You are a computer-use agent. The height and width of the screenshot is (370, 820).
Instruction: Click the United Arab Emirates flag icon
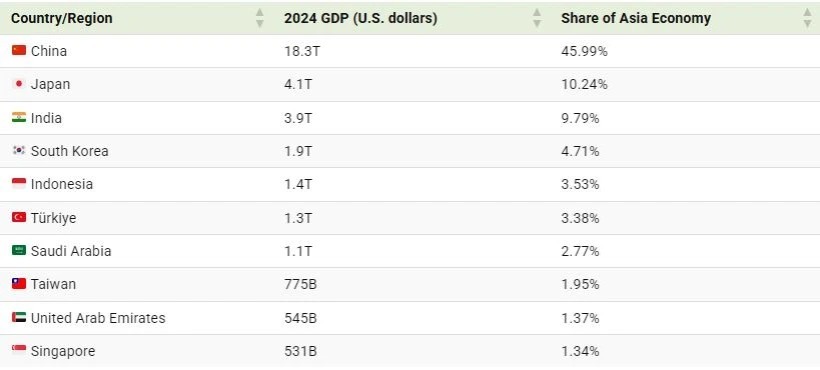coord(19,317)
